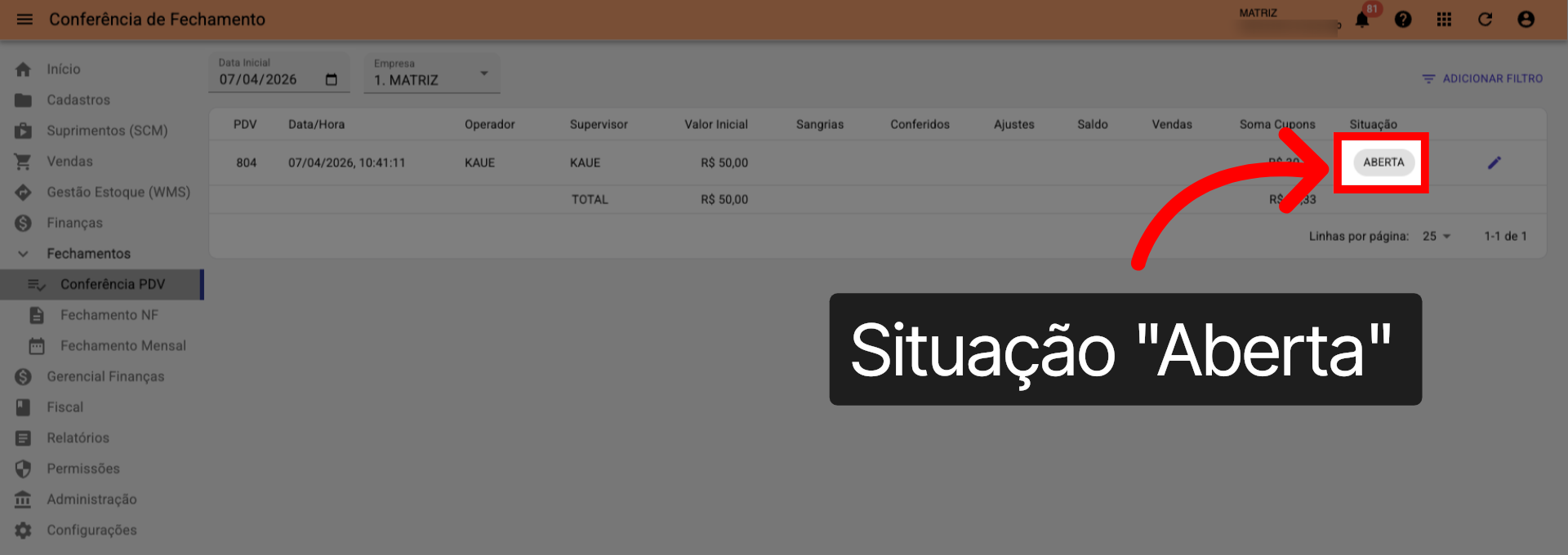Refresh the page with reload icon
The height and width of the screenshot is (555, 1568).
pos(1485,20)
